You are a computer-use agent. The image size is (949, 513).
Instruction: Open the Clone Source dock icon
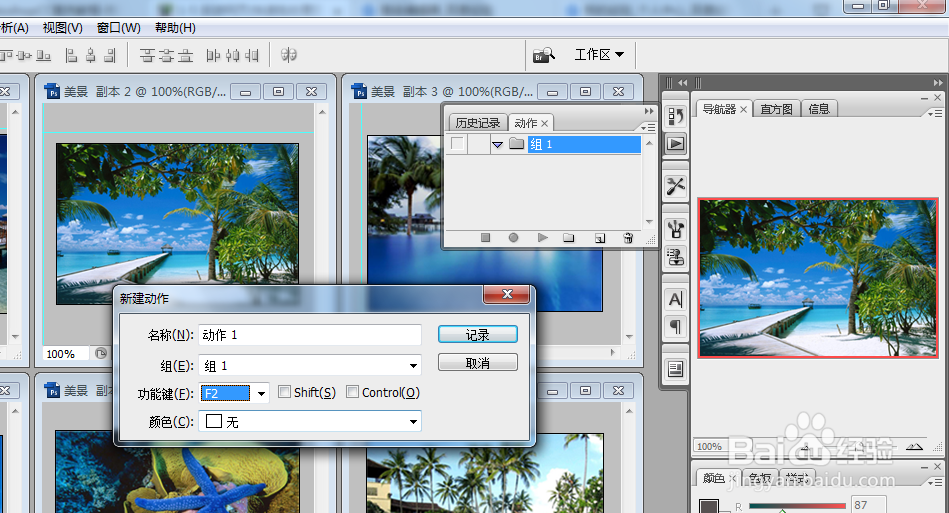point(675,256)
